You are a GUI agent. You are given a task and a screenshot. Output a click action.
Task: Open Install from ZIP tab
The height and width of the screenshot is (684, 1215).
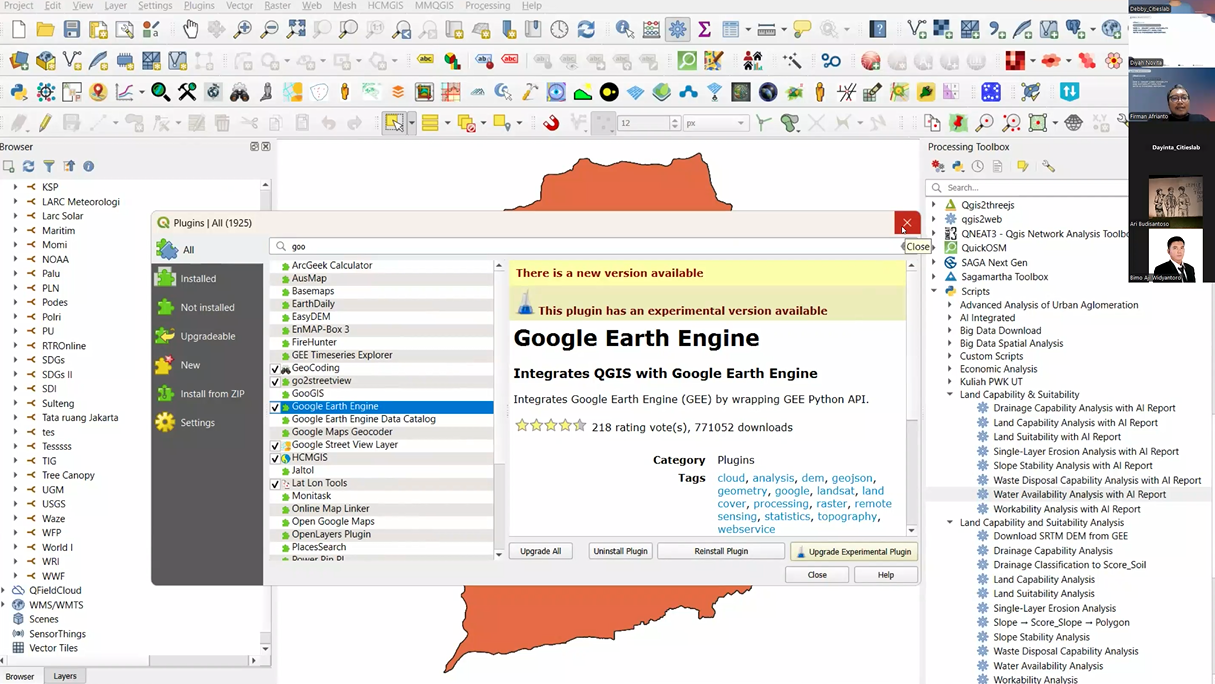[x=207, y=394]
